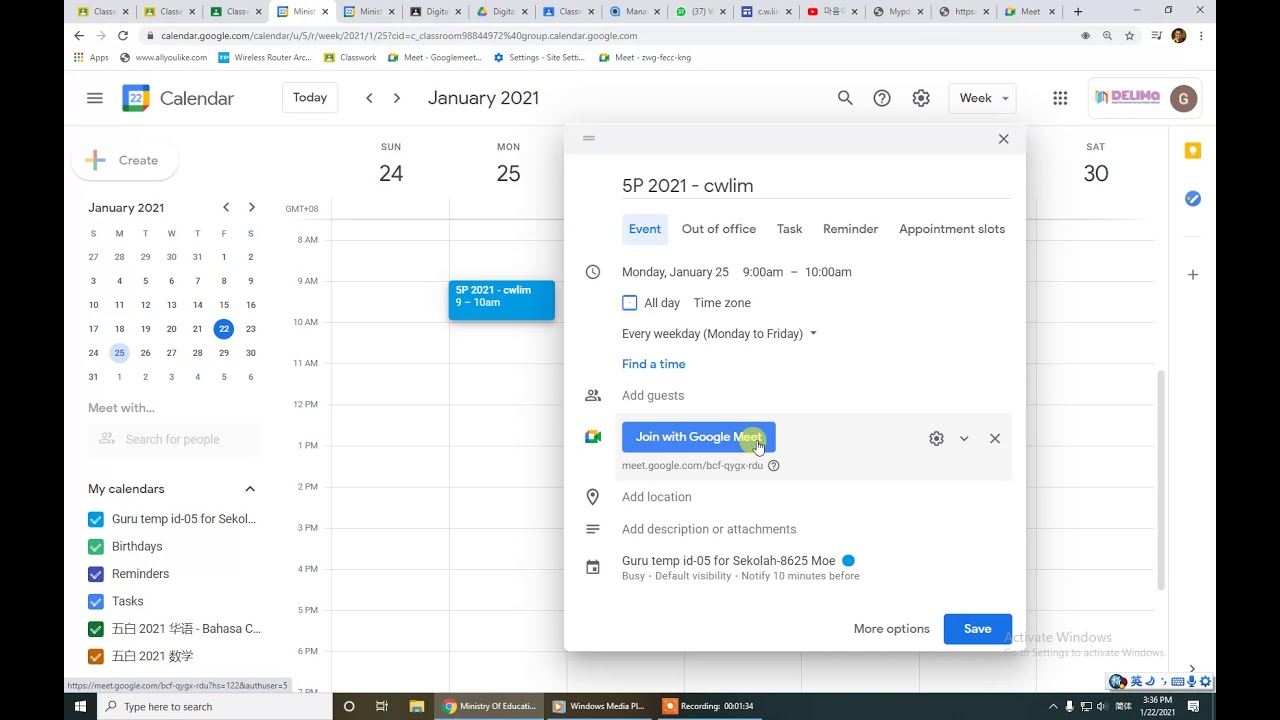Viewport: 1280px width, 720px height.
Task: Open the Week view dropdown
Action: (984, 98)
